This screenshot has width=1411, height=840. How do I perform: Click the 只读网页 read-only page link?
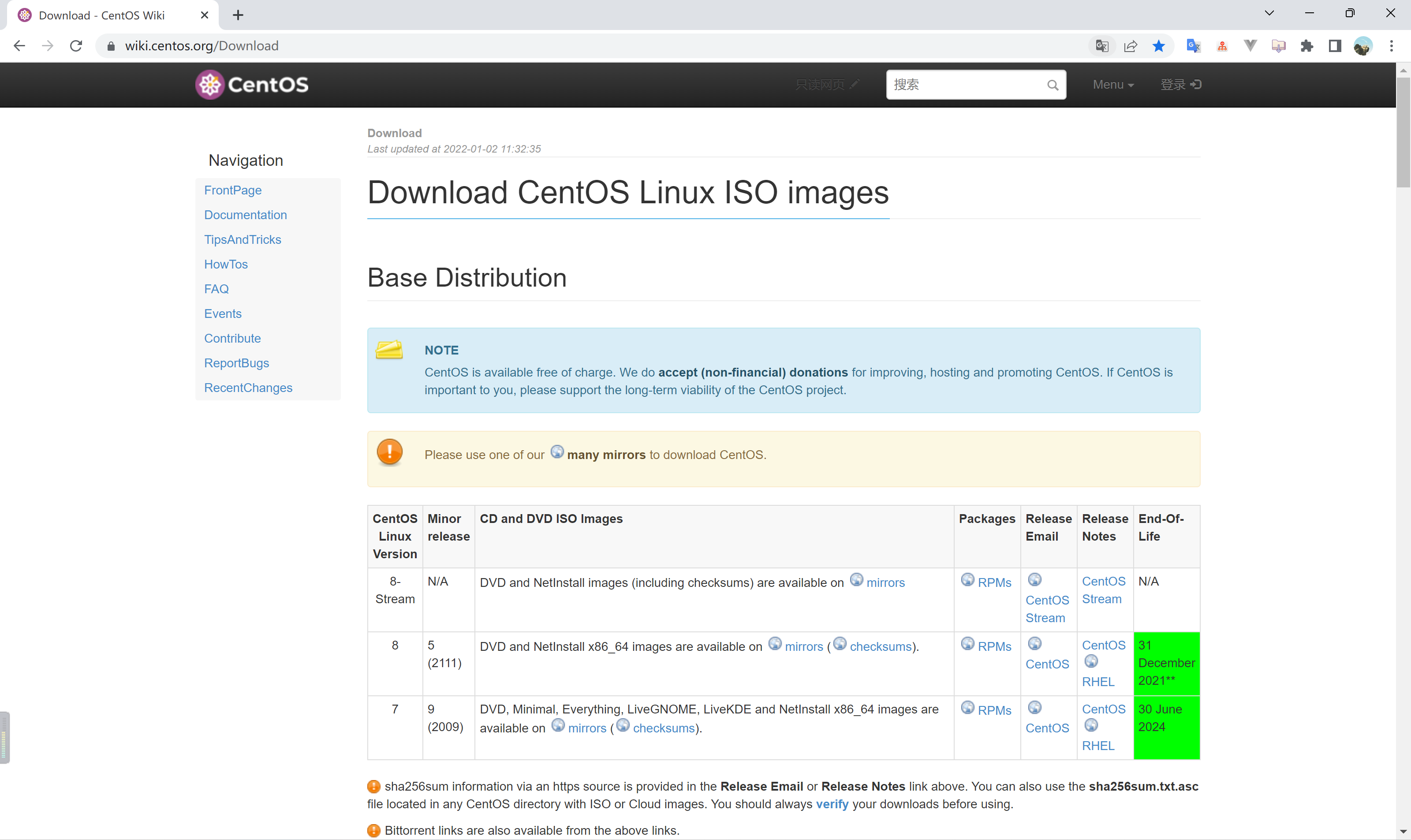(x=828, y=85)
